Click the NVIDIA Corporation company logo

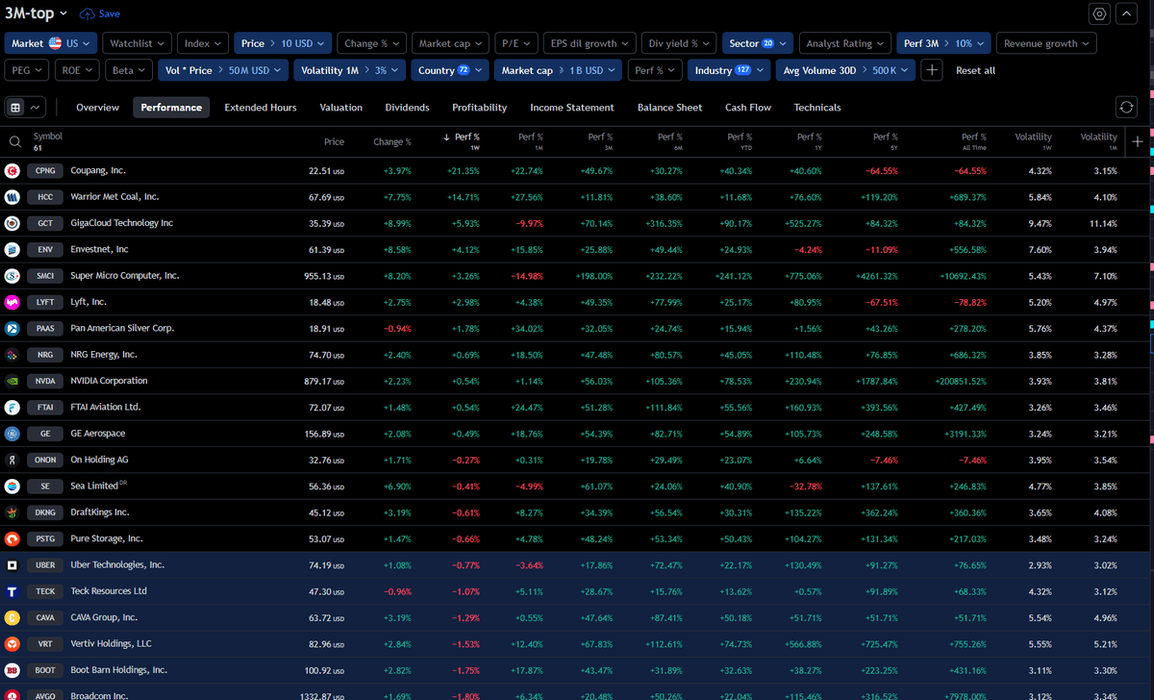[10, 380]
